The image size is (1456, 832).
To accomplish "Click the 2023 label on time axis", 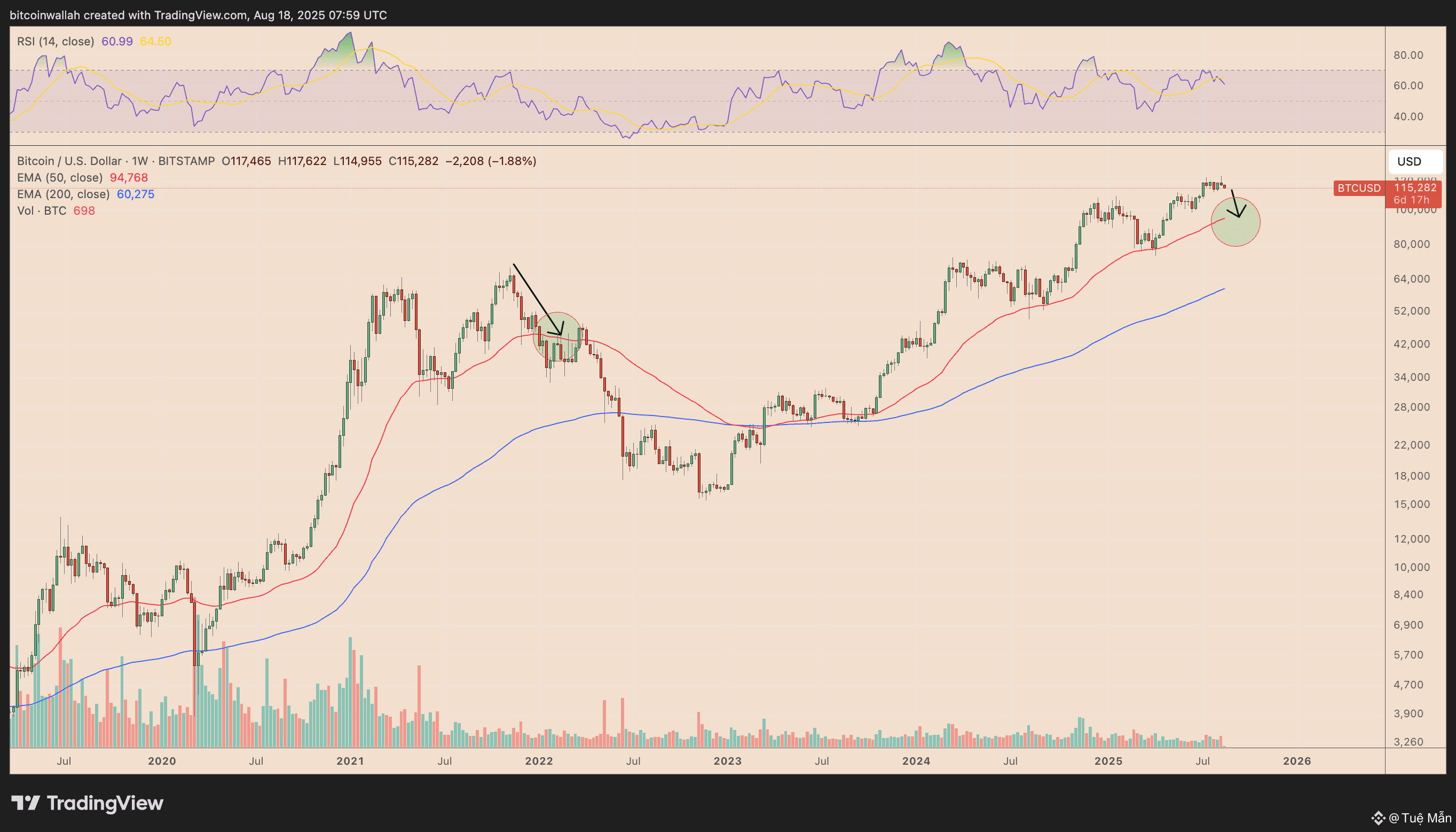I will coord(728,761).
